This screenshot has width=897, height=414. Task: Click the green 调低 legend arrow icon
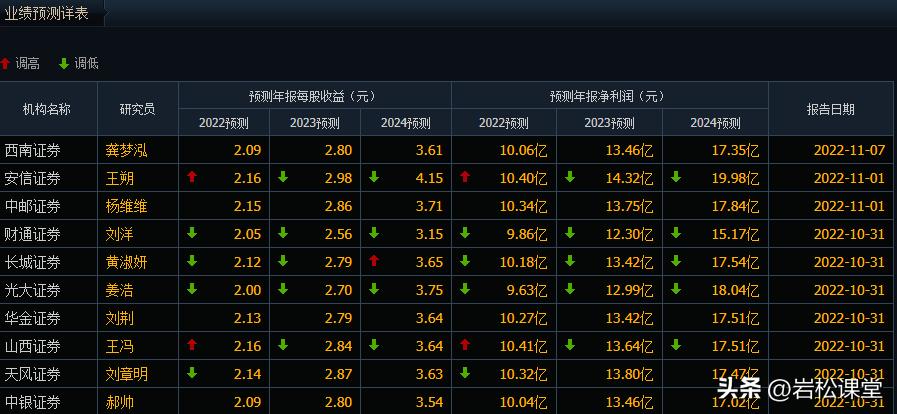(64, 63)
